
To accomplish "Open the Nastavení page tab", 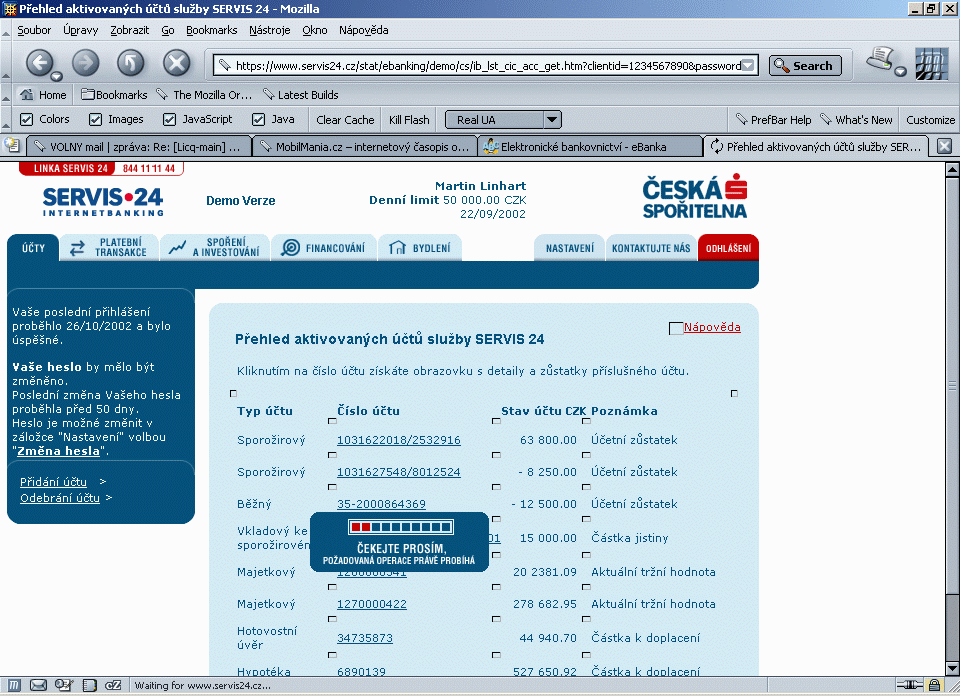I will coord(569,248).
